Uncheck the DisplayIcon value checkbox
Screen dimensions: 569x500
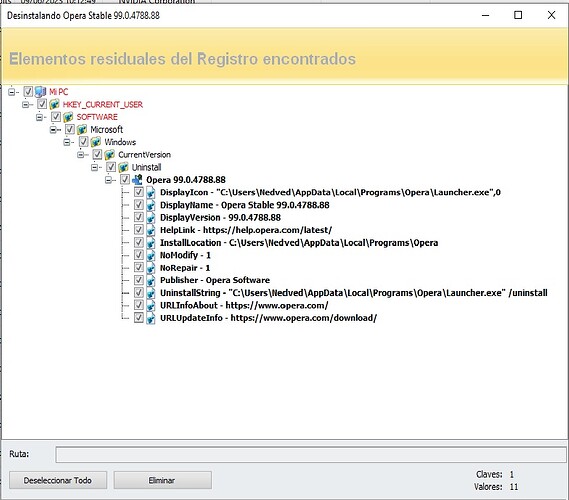(139, 192)
